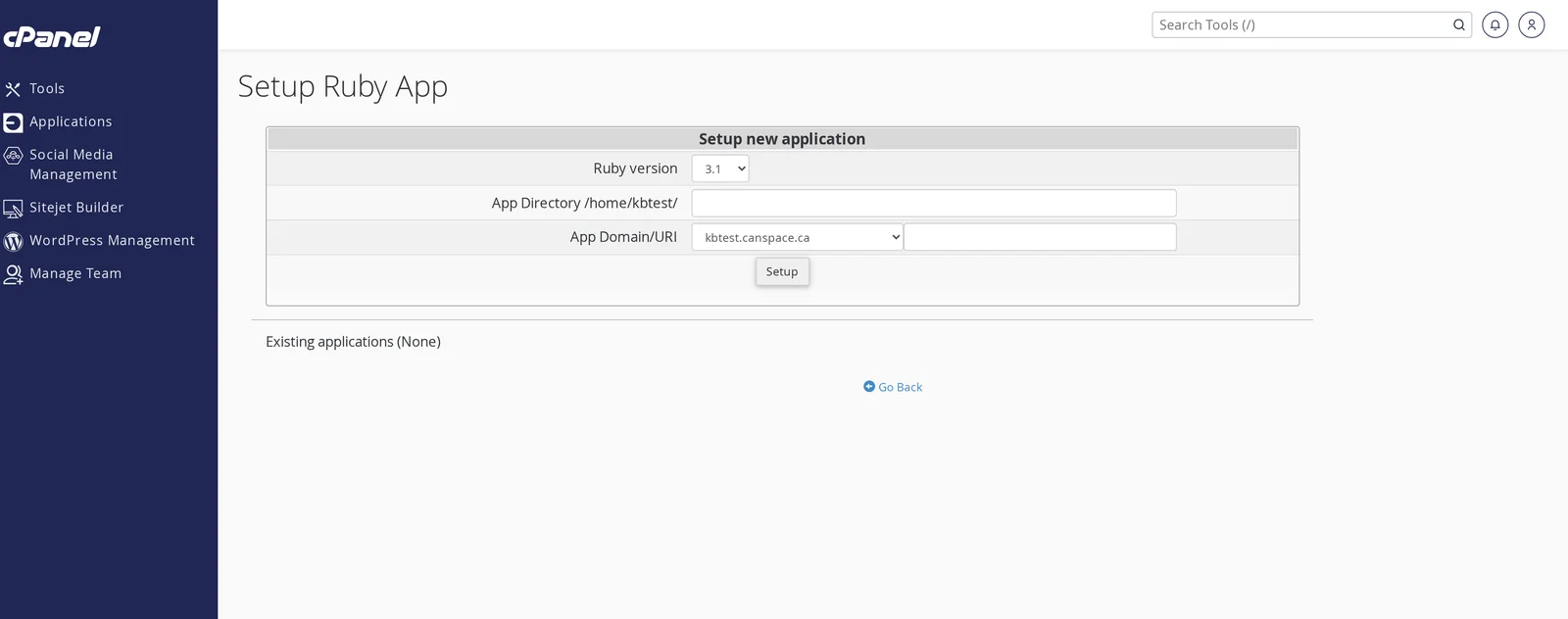Screen dimensions: 1568x619
Task: Click 'Existing applications (None)' text
Action: [353, 342]
